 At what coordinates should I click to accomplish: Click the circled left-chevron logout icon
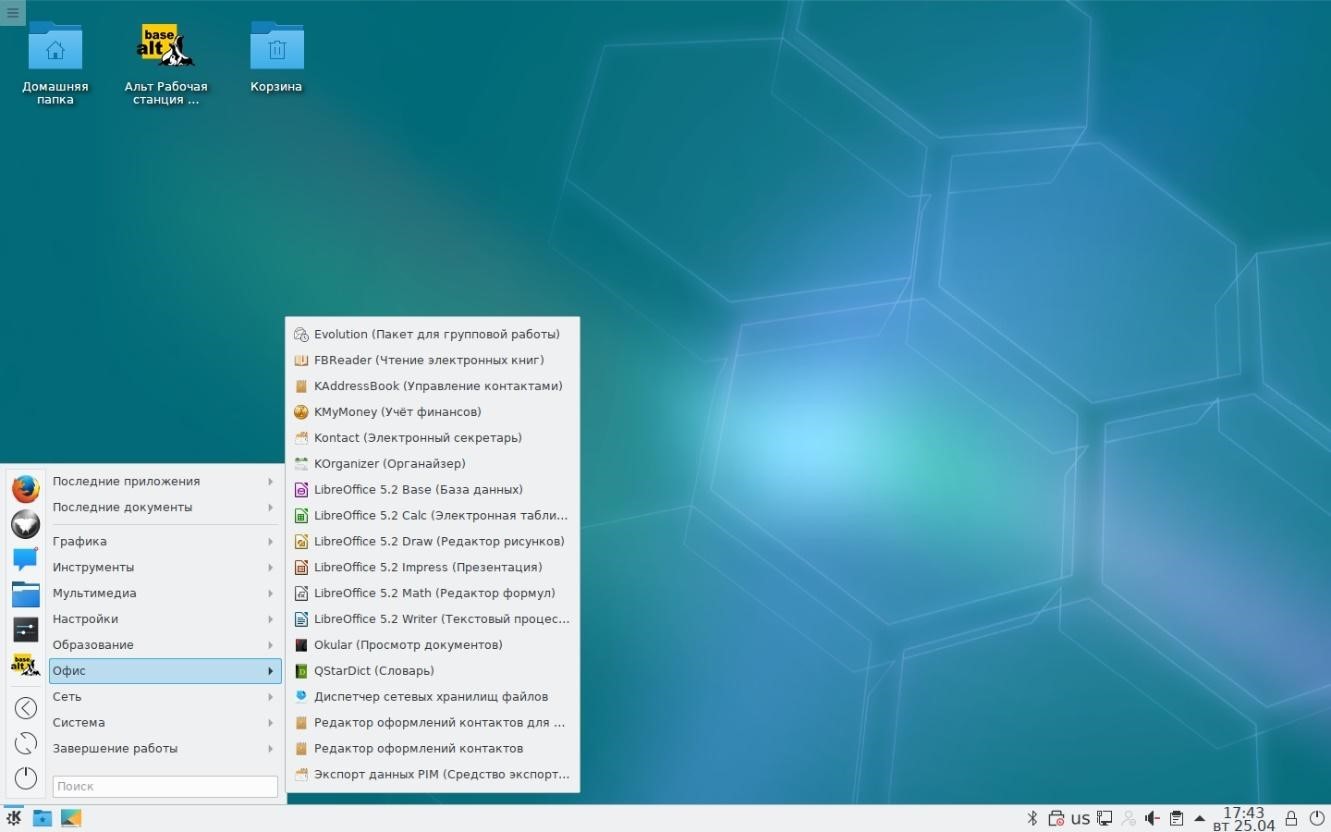tap(26, 708)
